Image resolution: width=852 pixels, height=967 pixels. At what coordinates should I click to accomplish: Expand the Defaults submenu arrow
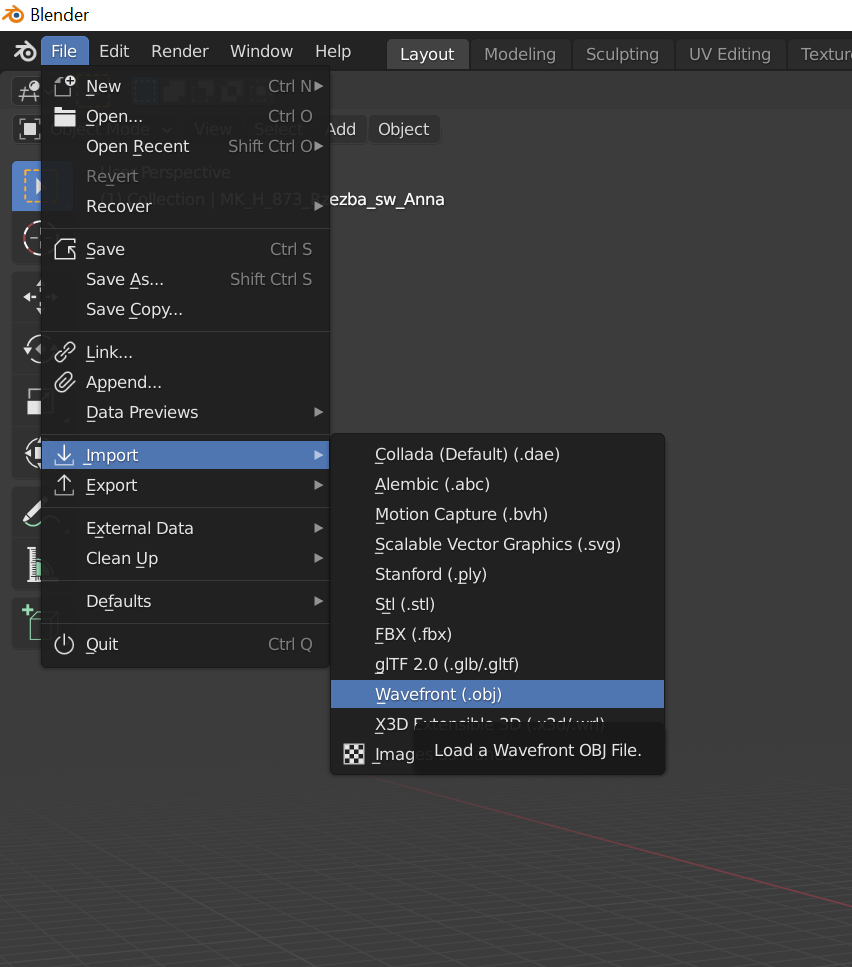319,601
